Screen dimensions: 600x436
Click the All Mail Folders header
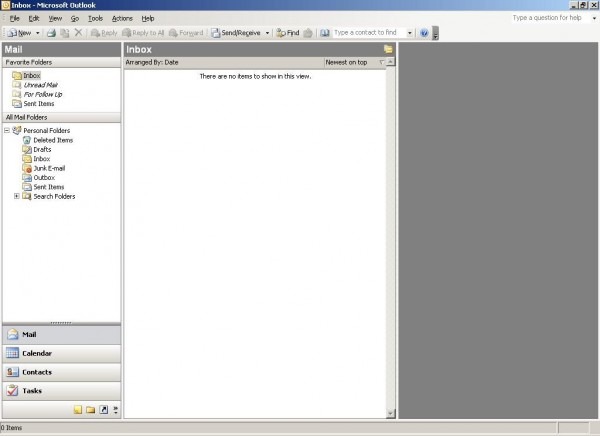coord(61,118)
